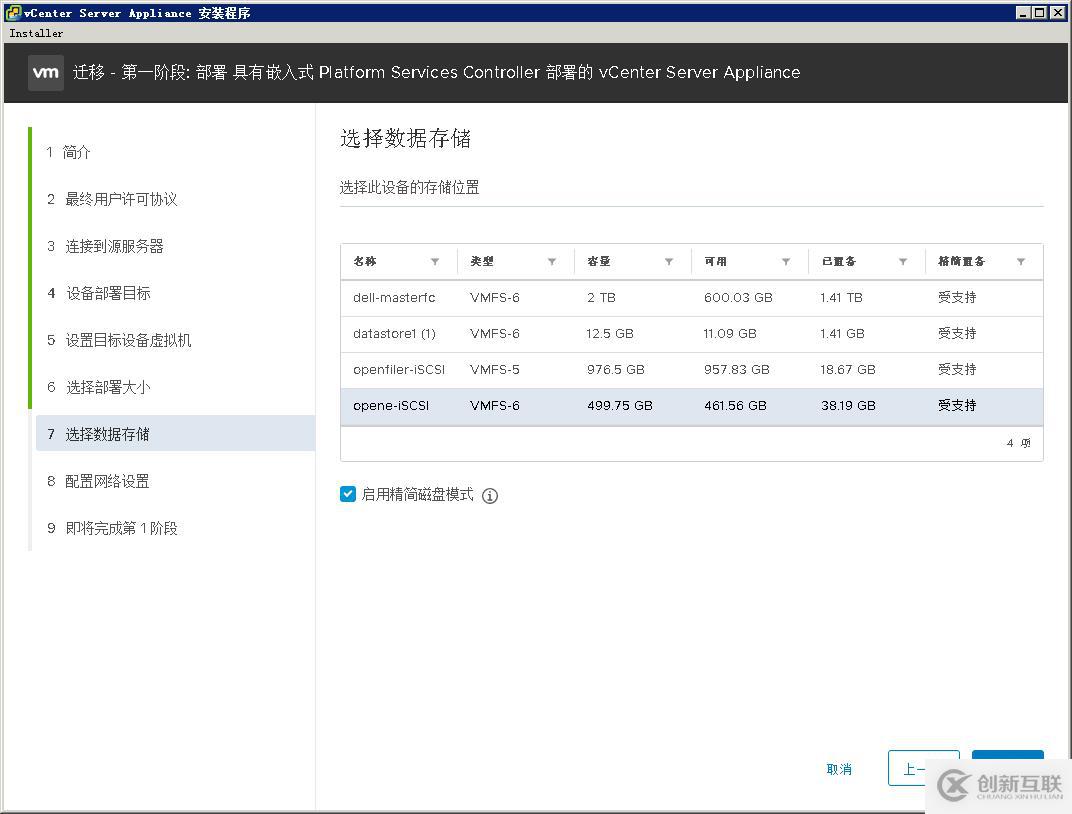Click the vCenter installer title bar icon
1072x814 pixels.
tap(12, 12)
